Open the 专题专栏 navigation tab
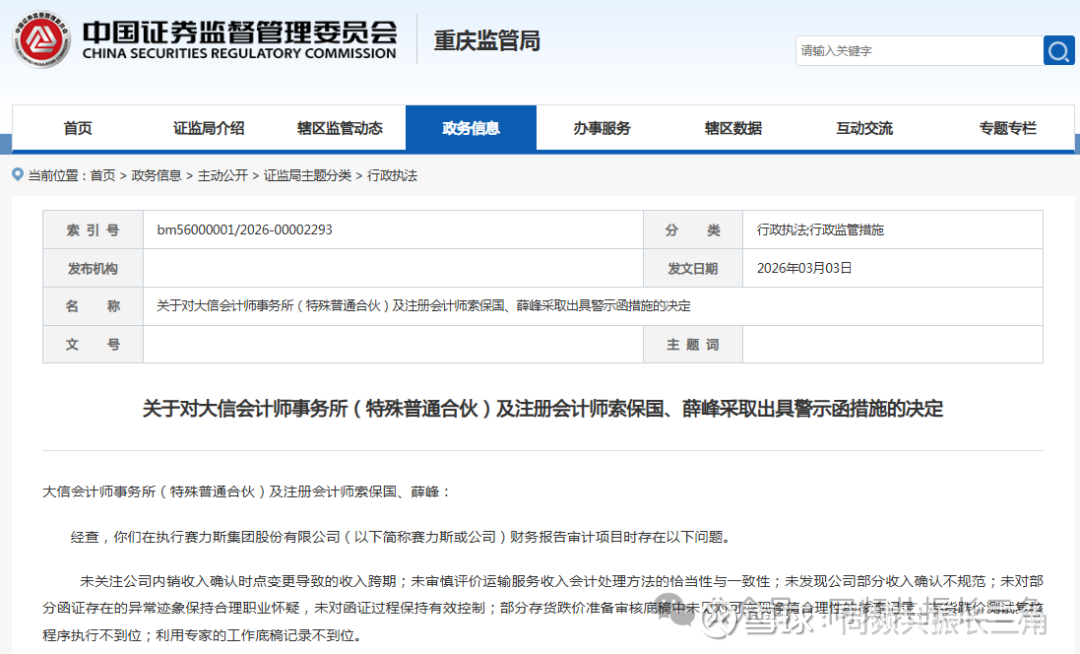1080x654 pixels. [x=1008, y=128]
